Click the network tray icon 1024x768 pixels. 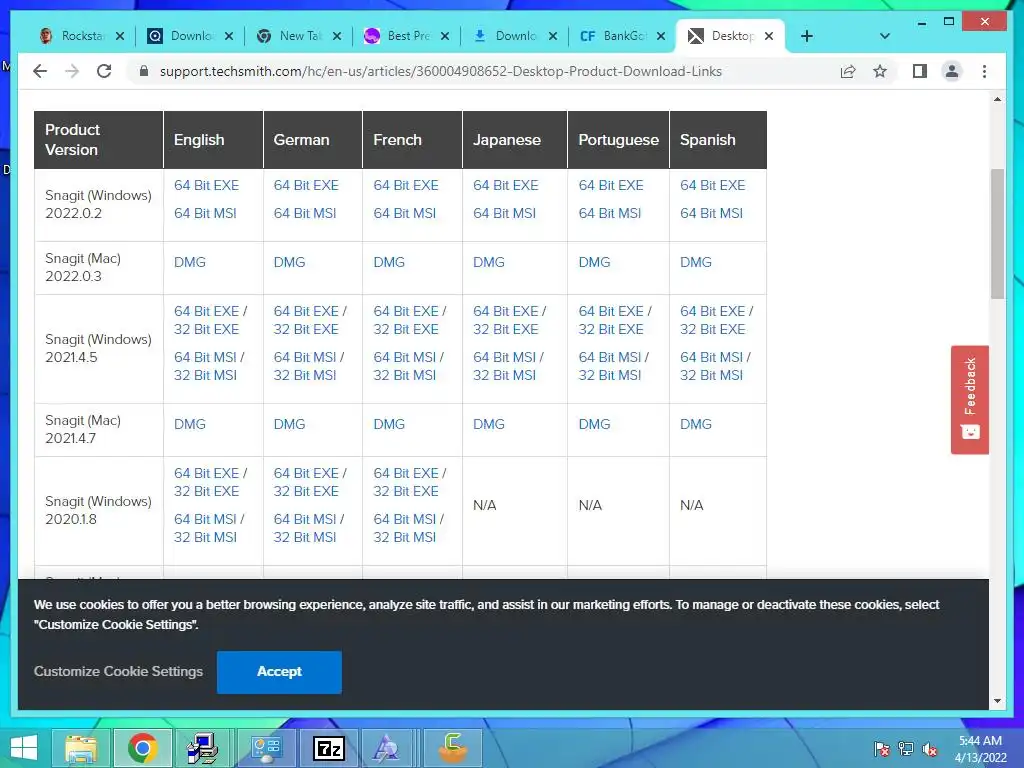(906, 749)
